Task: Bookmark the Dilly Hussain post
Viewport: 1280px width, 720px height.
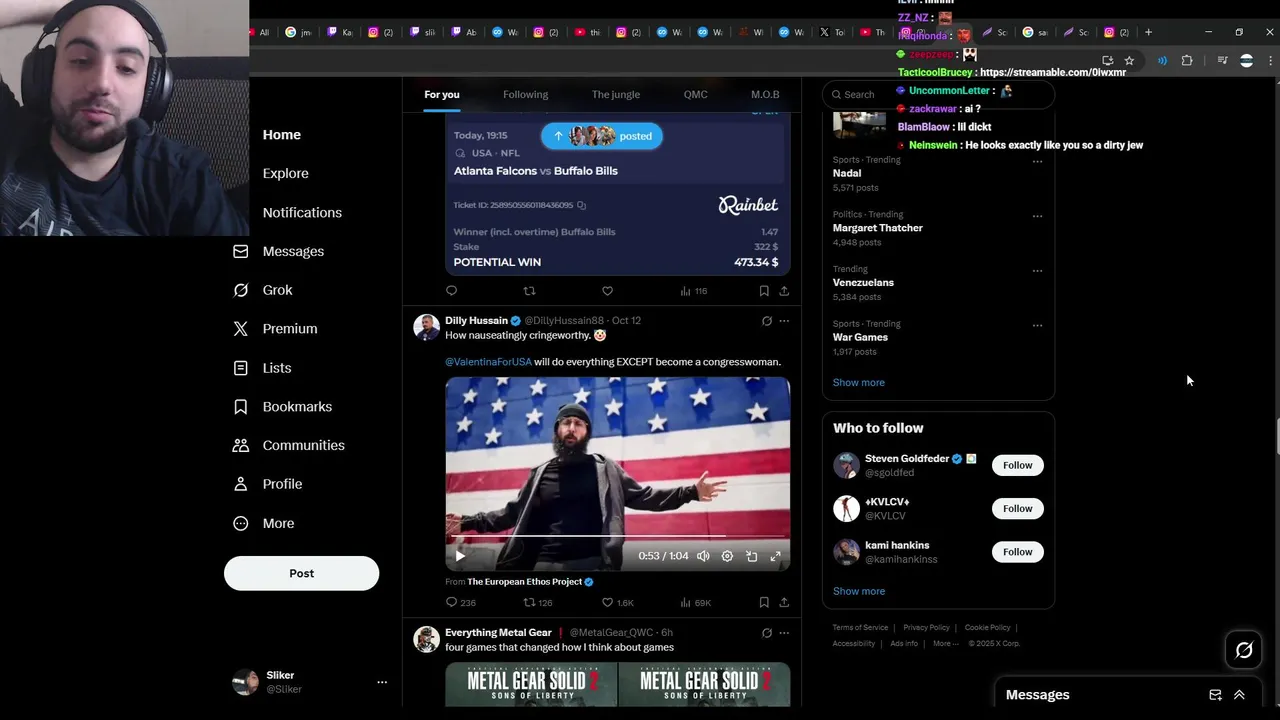Action: (764, 603)
